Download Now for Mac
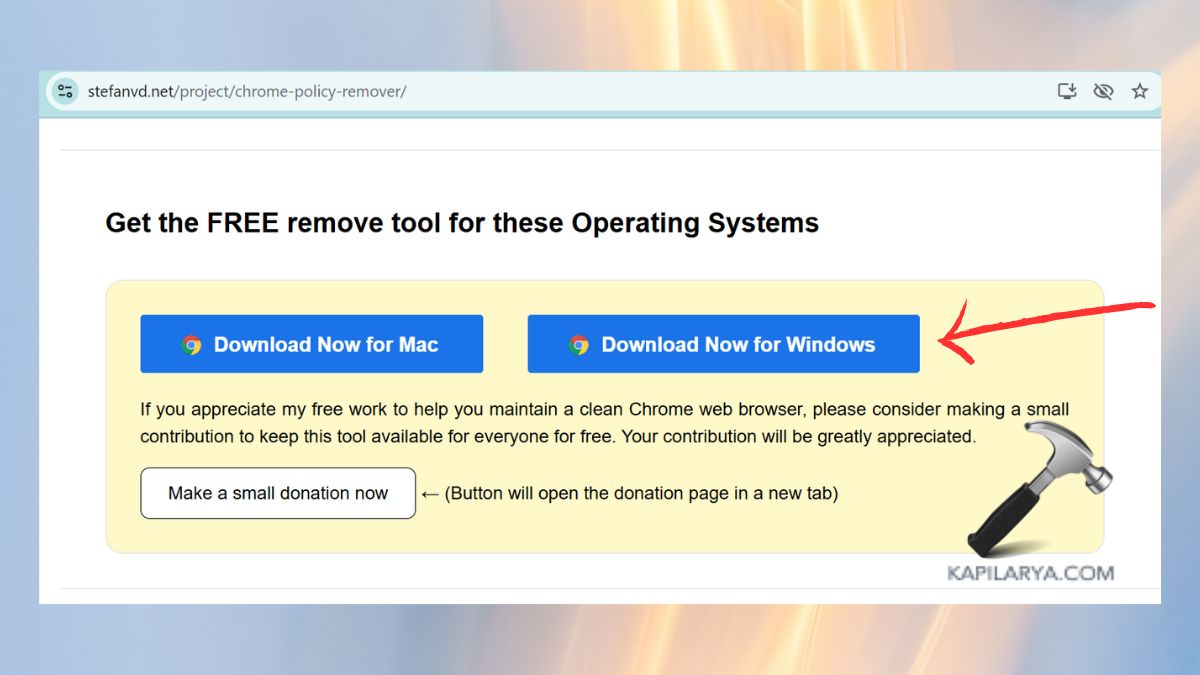 click(x=311, y=343)
